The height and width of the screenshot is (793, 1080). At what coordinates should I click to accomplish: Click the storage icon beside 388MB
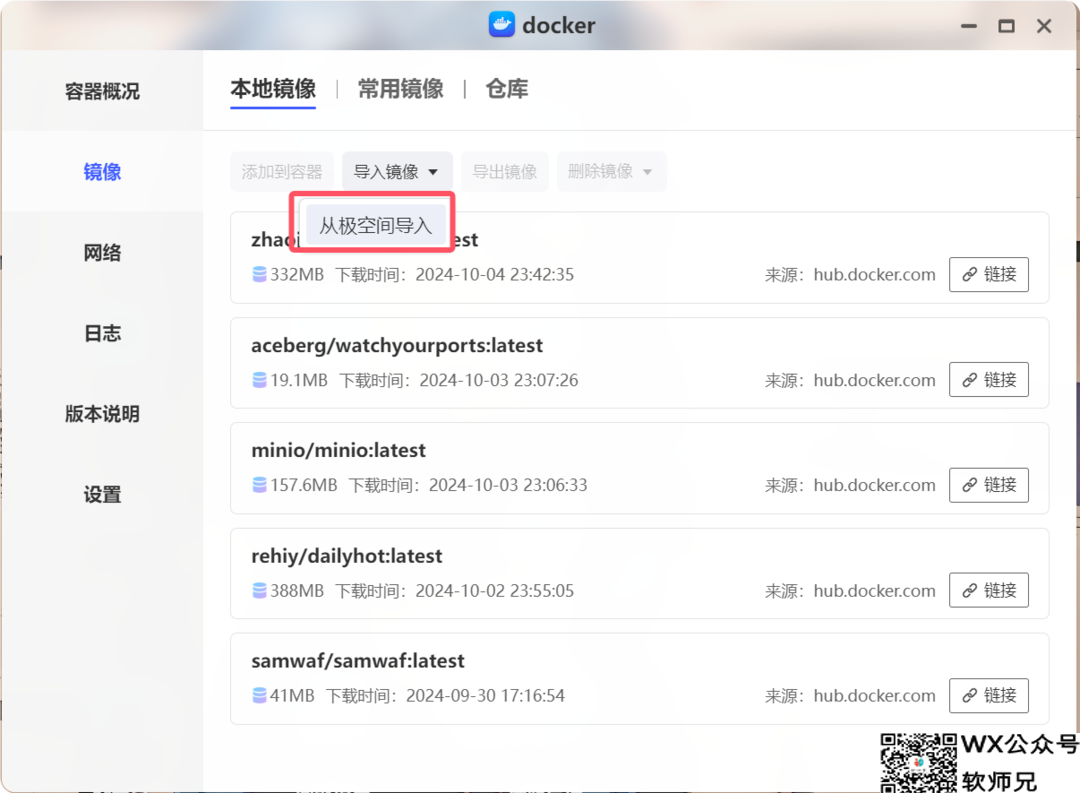click(x=259, y=590)
